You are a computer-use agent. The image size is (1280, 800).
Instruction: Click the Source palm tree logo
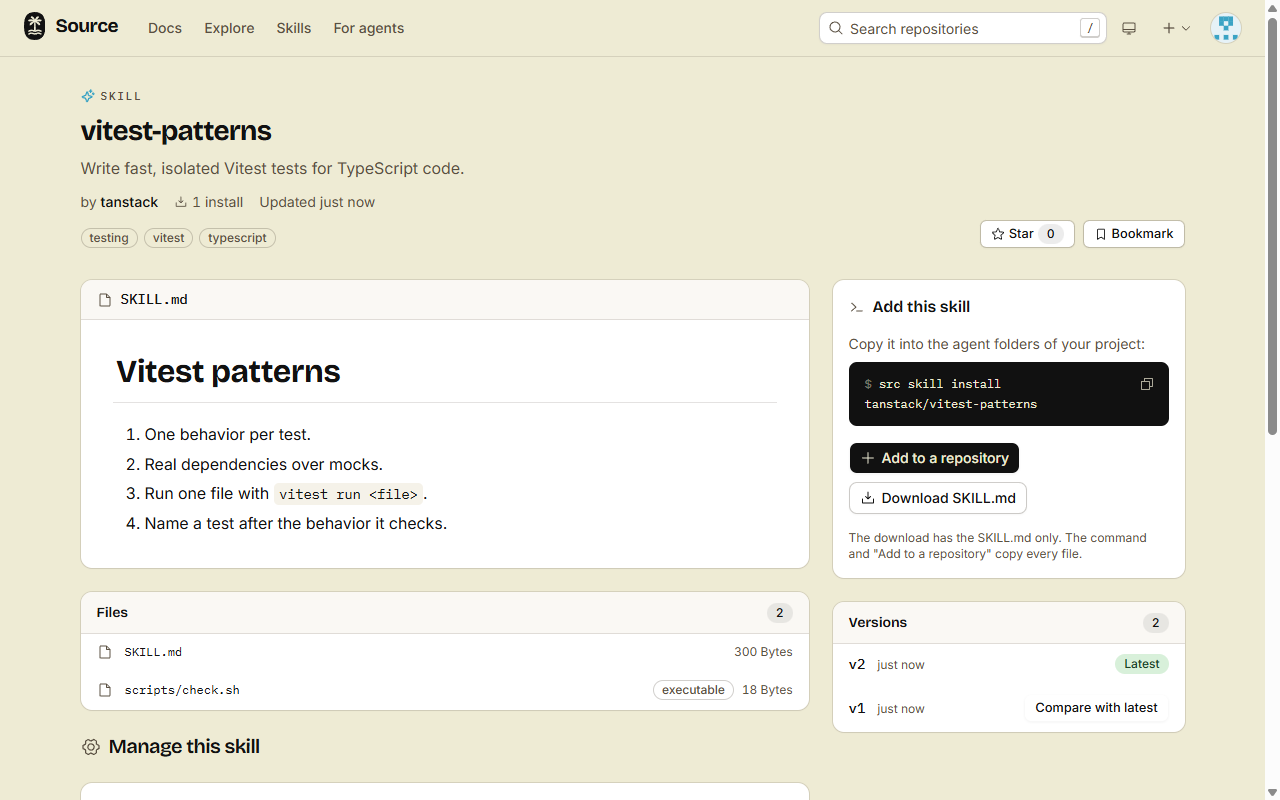tap(35, 27)
